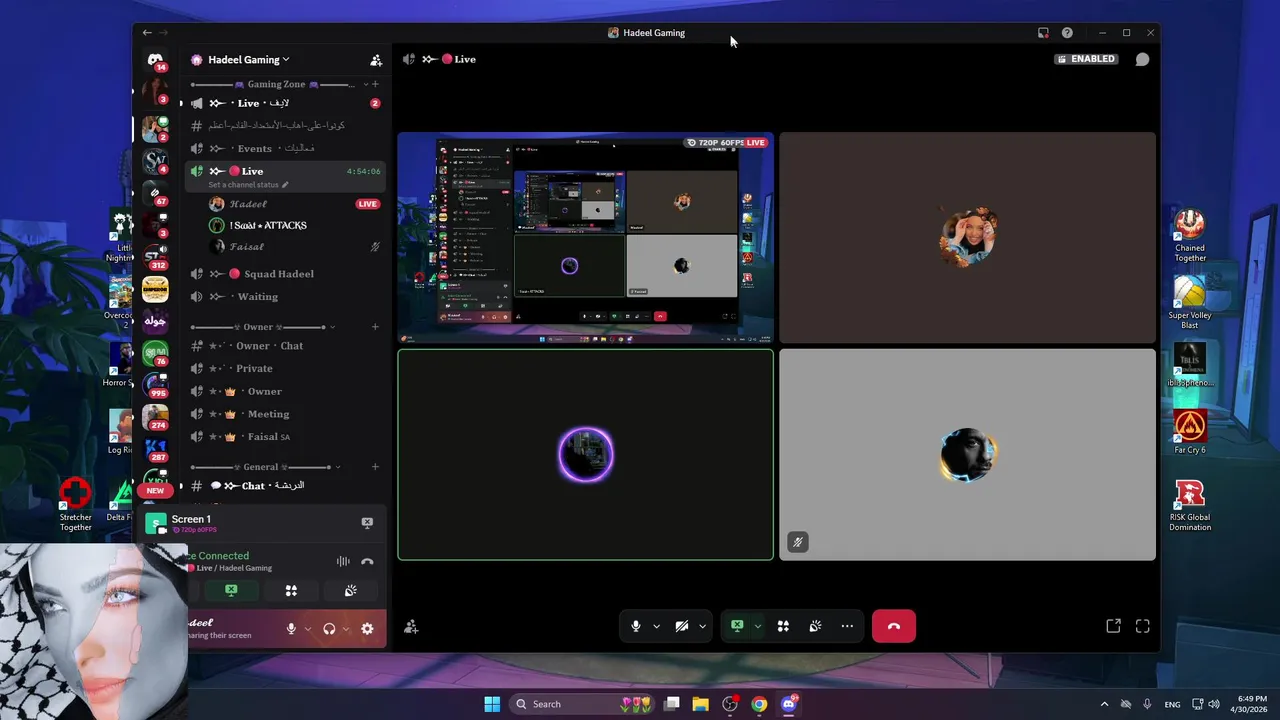Go back with the title bar arrow
This screenshot has width=1280, height=720.
tap(147, 33)
